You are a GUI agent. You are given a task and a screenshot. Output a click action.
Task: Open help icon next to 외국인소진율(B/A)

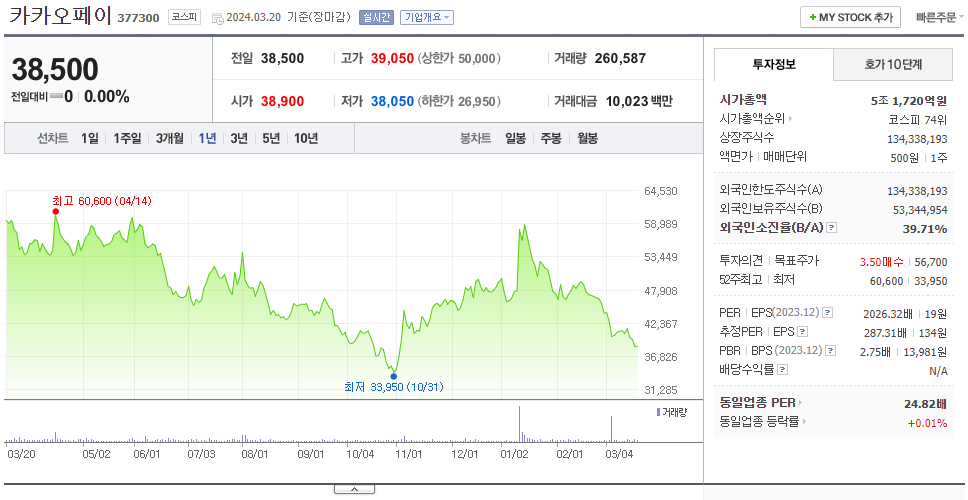click(x=832, y=228)
